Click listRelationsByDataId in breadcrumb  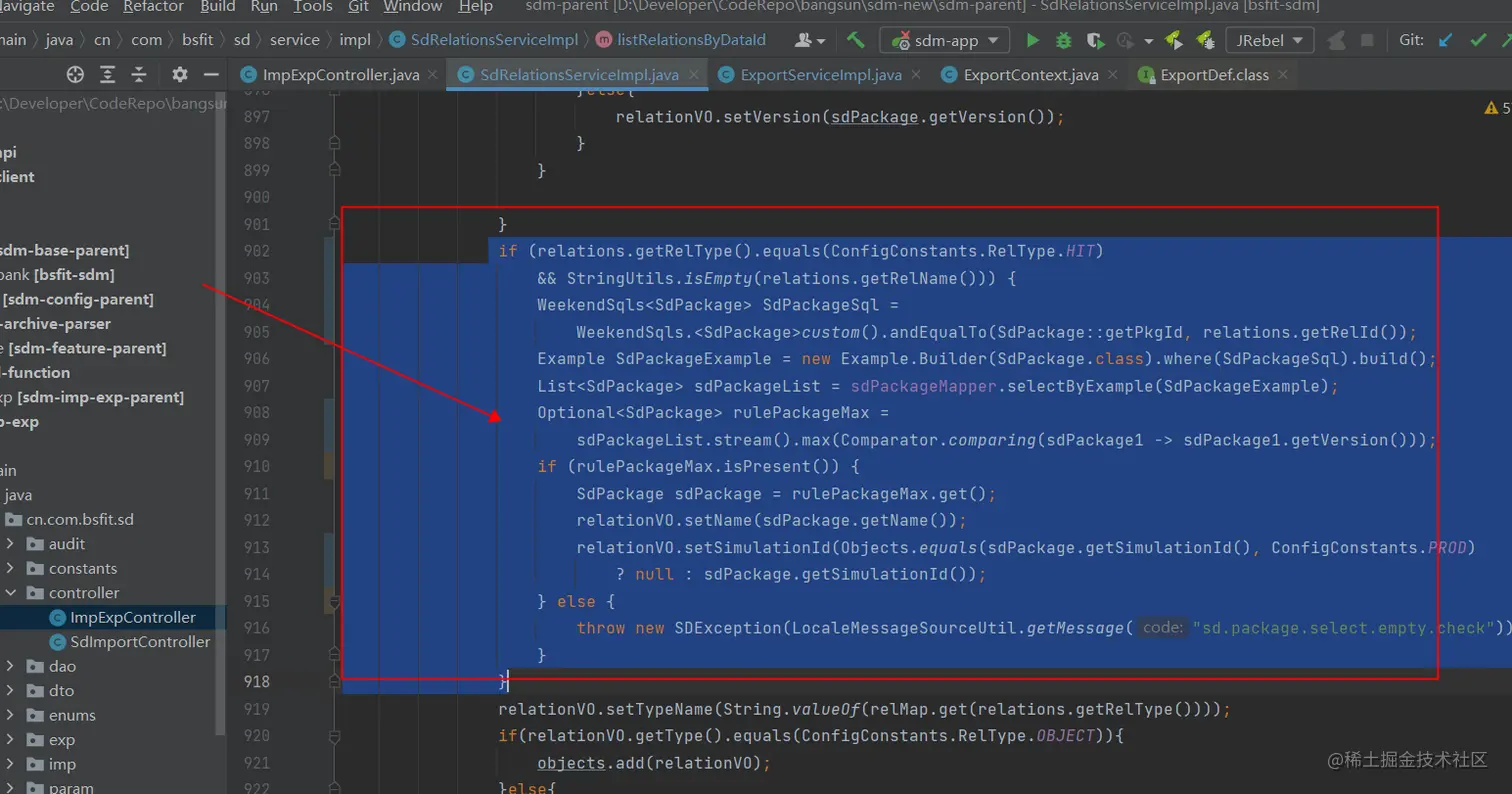click(680, 40)
